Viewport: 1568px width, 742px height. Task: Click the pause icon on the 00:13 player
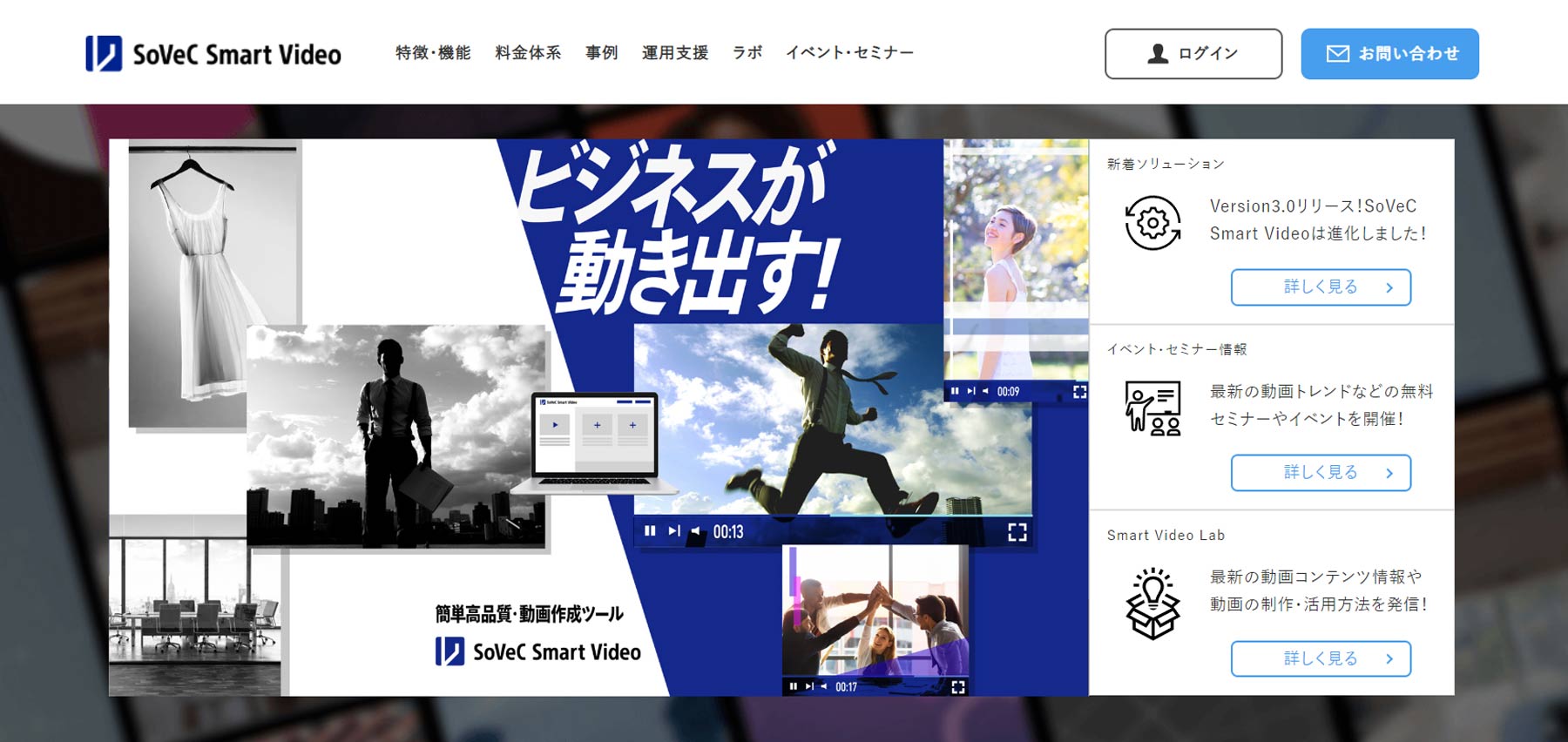(650, 531)
